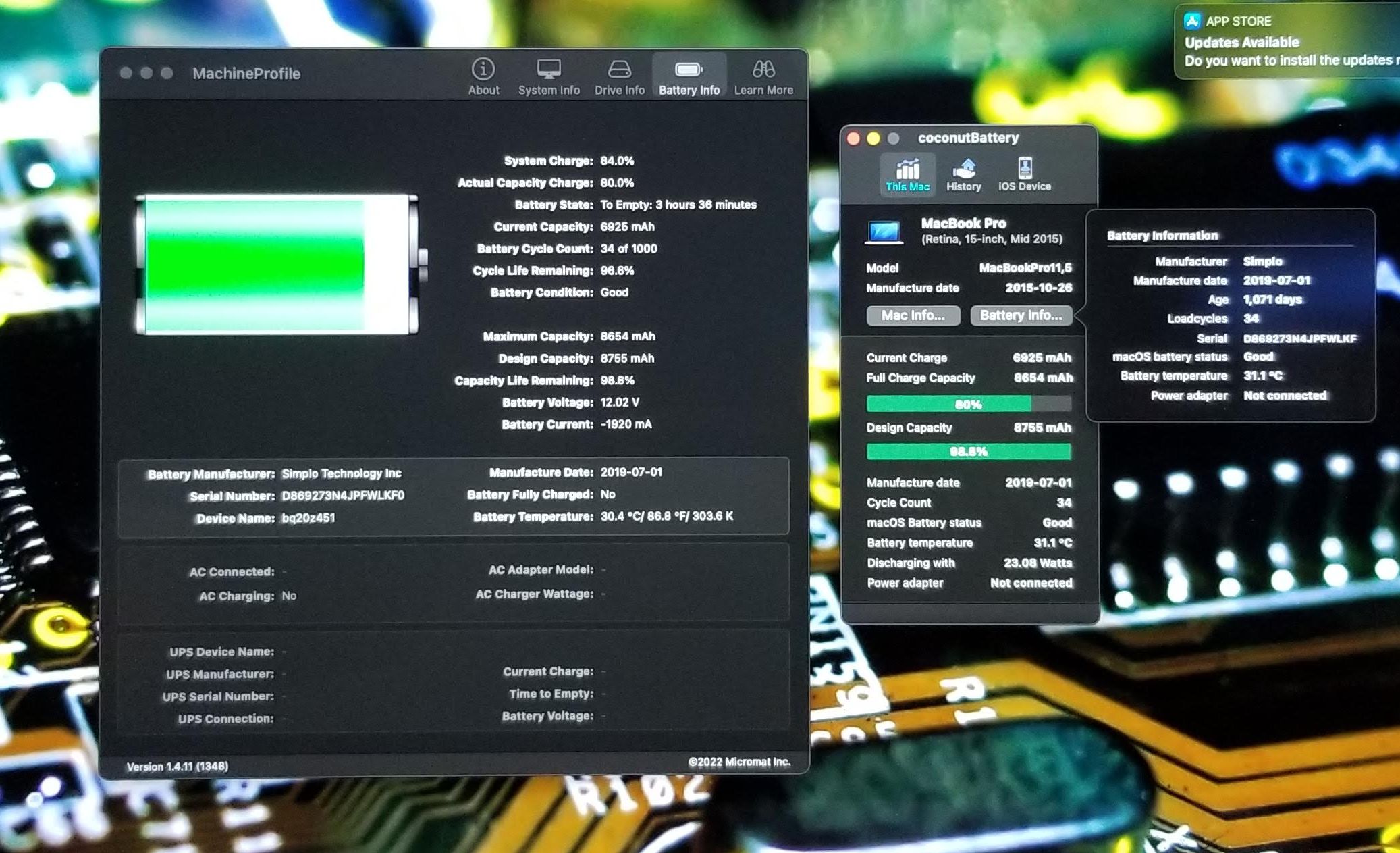Viewport: 1400px width, 853px height.
Task: Select This Mac tab in coconutBattery
Action: tap(907, 174)
